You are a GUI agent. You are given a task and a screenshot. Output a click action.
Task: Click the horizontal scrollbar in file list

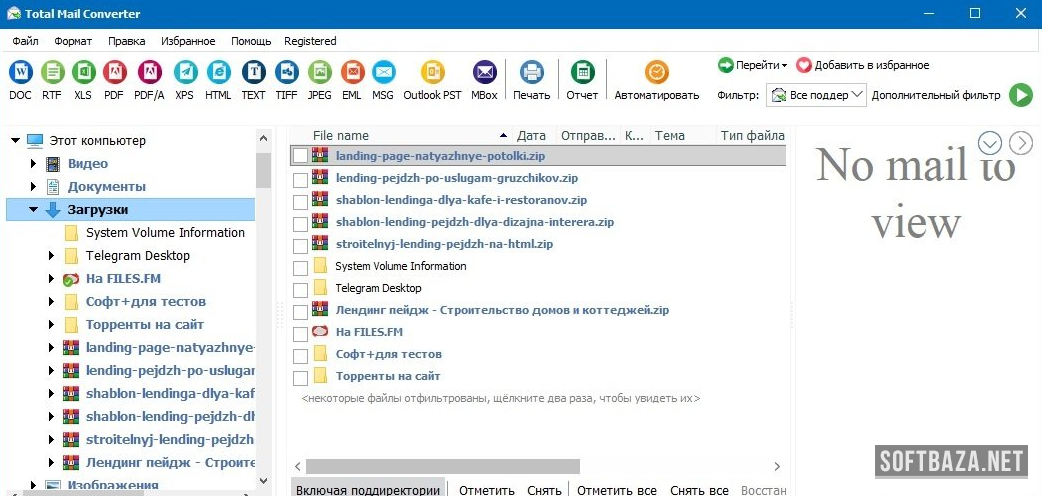coord(442,466)
